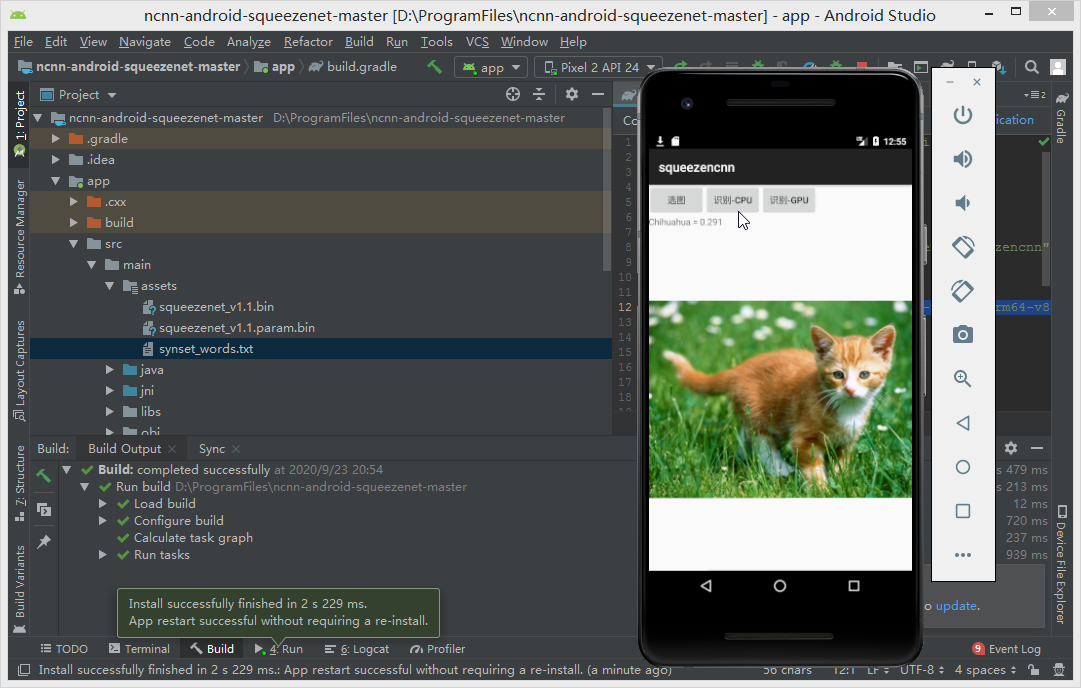
Task: Expand the Load build node
Action: tap(103, 504)
